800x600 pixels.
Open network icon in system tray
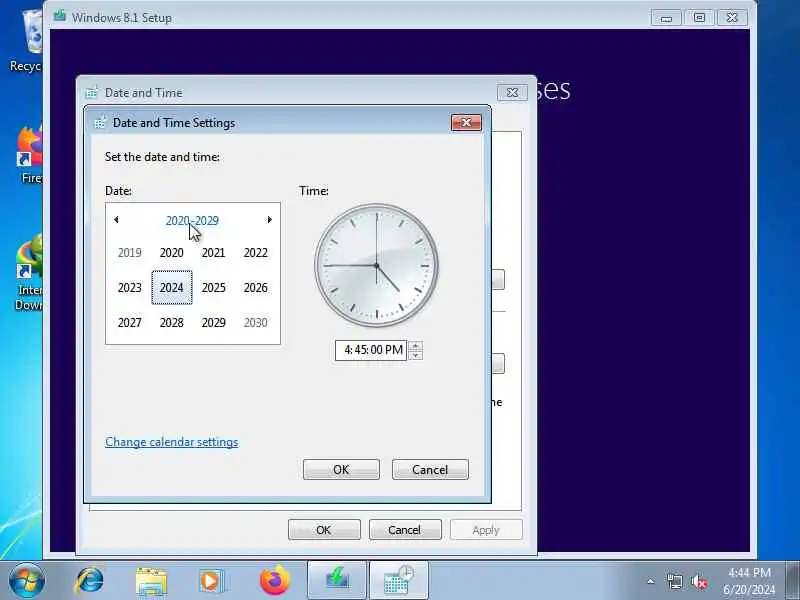[674, 581]
